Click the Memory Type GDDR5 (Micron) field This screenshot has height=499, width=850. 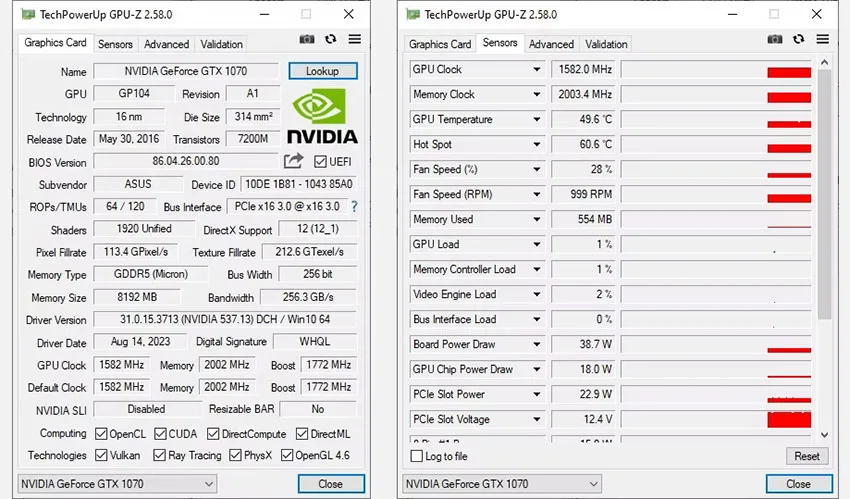pos(151,274)
